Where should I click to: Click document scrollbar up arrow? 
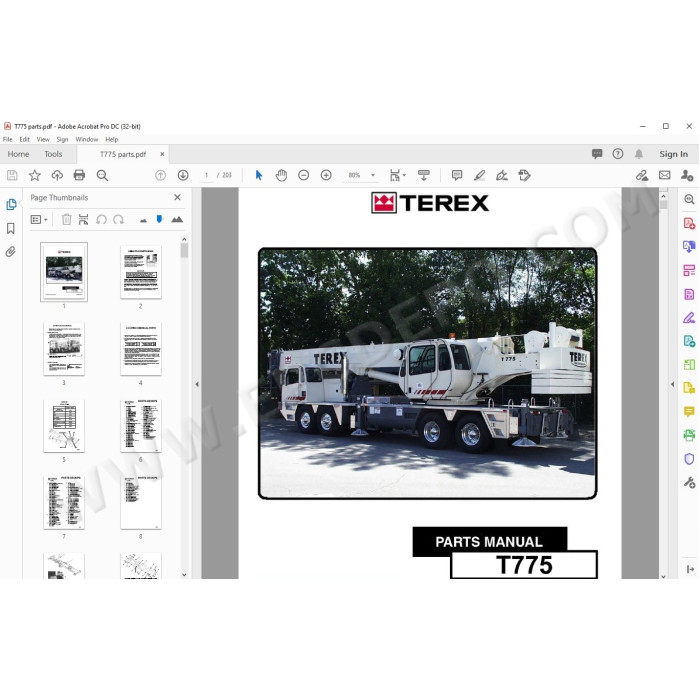[x=663, y=196]
